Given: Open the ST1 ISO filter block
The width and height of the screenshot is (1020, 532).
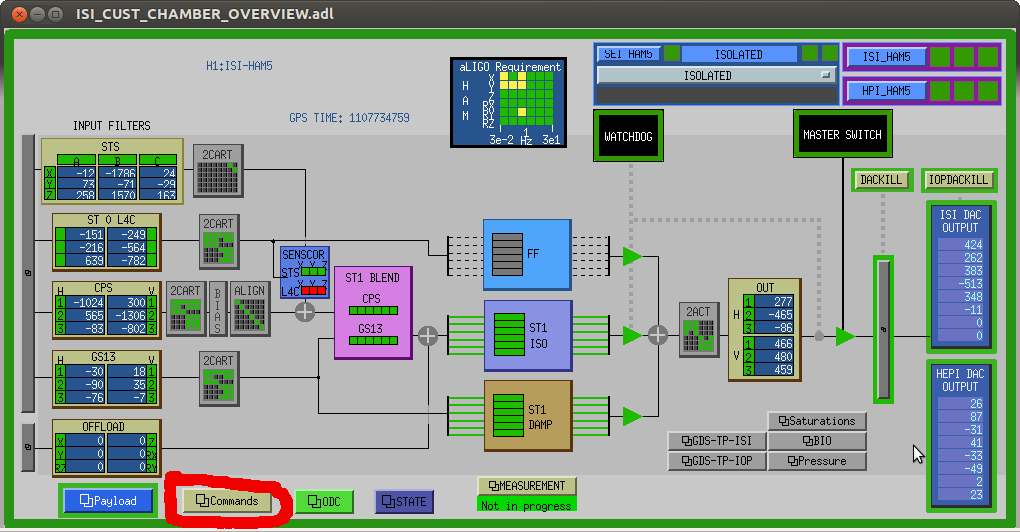Looking at the screenshot, I should (x=528, y=336).
